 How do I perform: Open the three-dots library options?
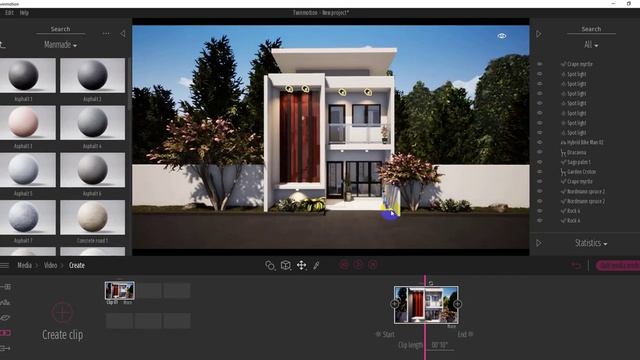coord(106,33)
